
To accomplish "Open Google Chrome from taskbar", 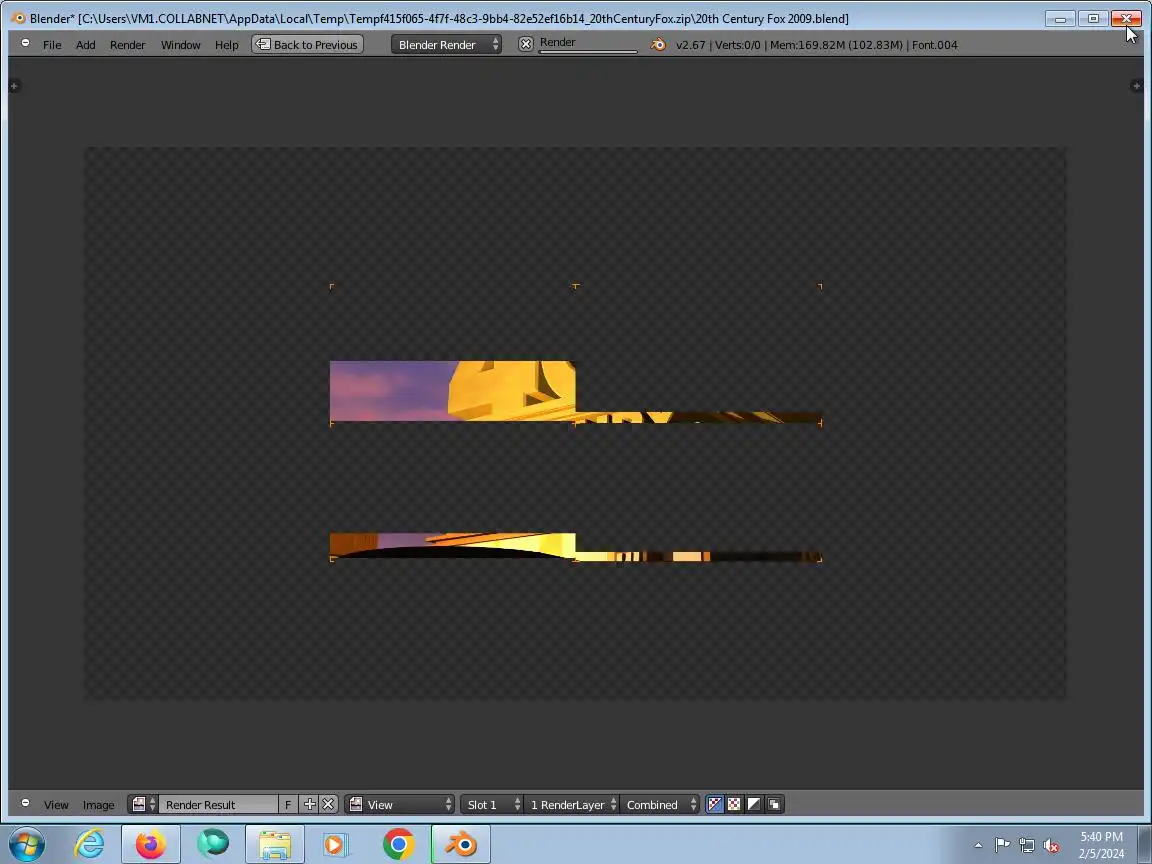I will (x=398, y=844).
